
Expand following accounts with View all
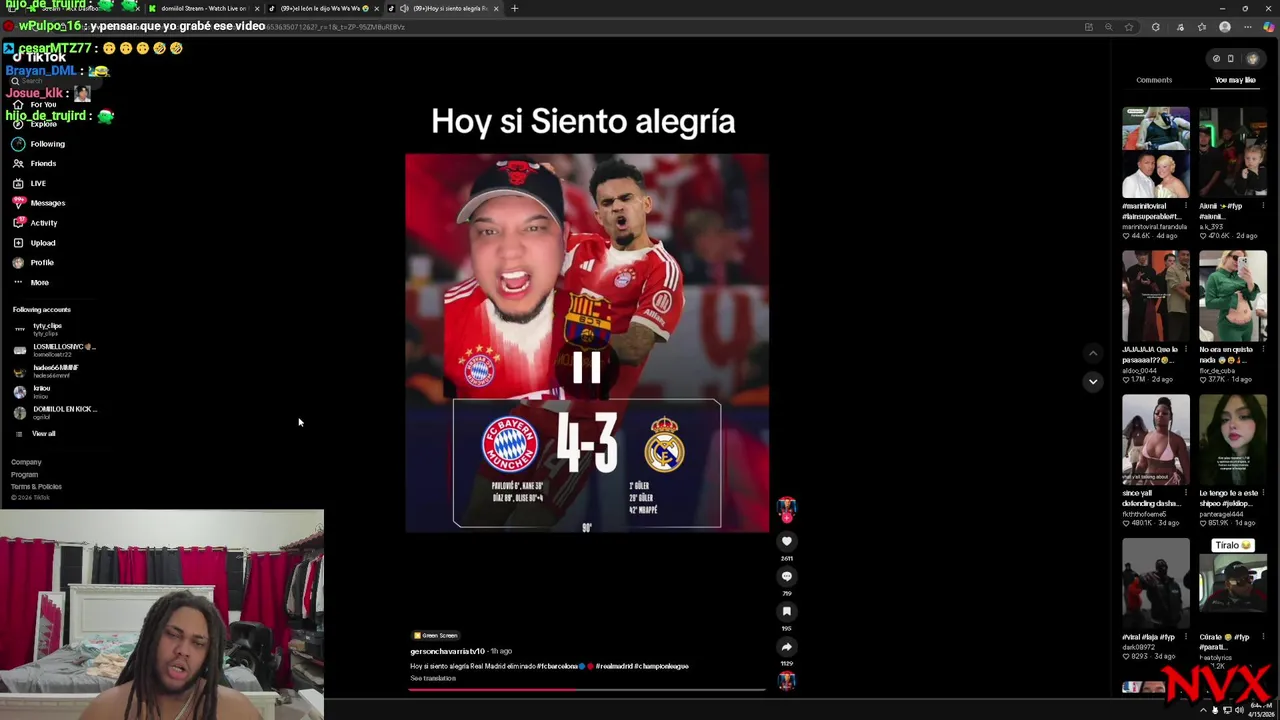point(36,433)
